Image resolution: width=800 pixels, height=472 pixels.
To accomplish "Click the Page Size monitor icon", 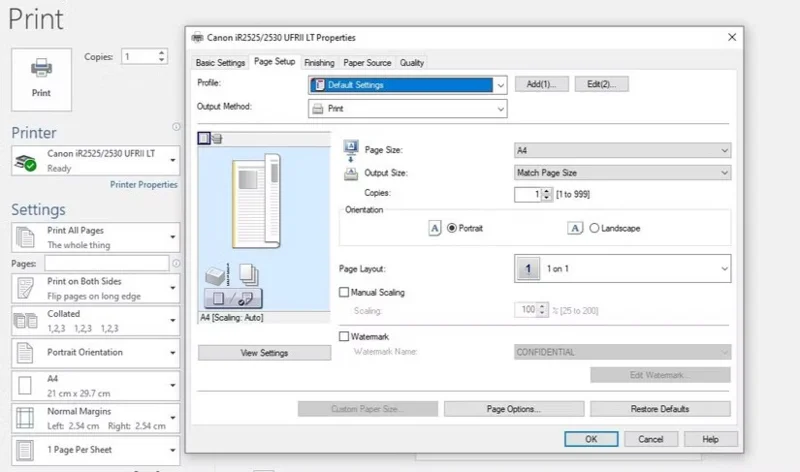I will click(x=351, y=151).
